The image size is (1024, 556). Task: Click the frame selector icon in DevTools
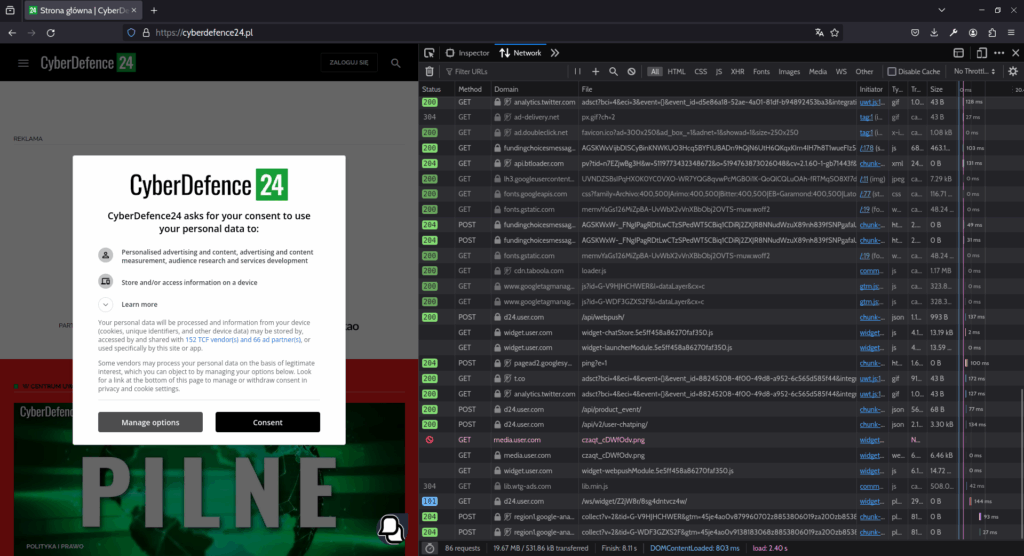pyautogui.click(x=959, y=53)
